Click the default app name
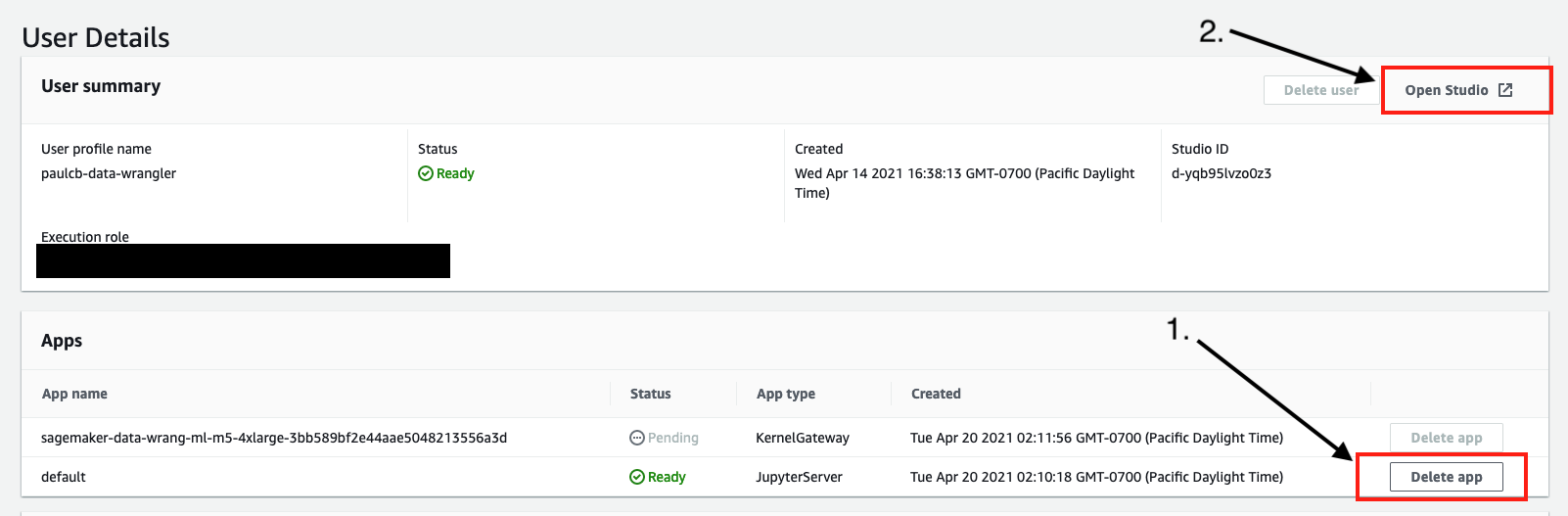Screen dimensions: 1568x516 (x=64, y=477)
